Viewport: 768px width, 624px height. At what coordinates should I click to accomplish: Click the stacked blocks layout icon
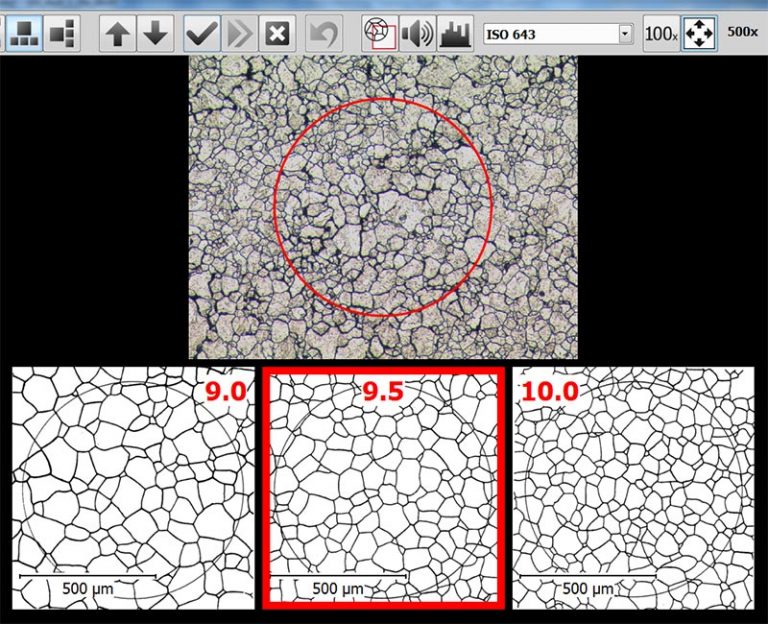point(23,34)
